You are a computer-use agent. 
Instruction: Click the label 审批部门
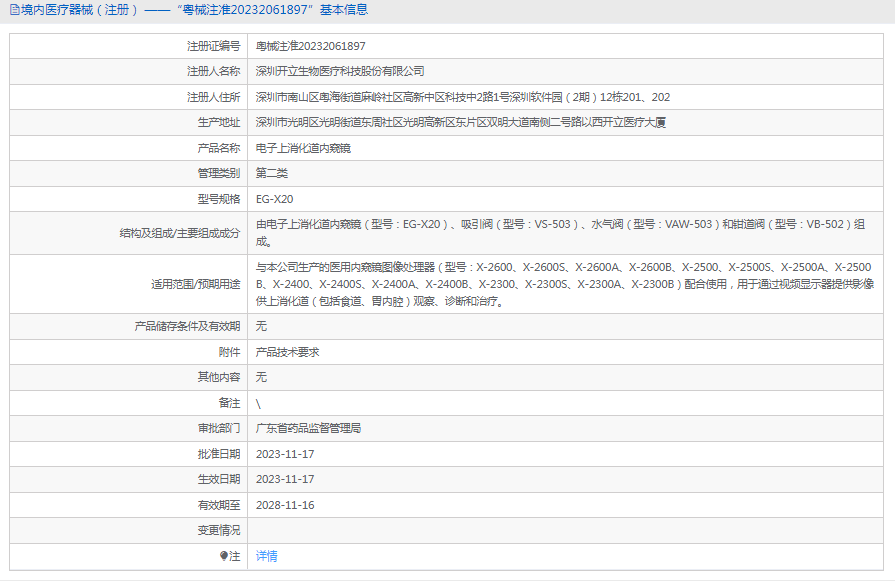(219, 429)
